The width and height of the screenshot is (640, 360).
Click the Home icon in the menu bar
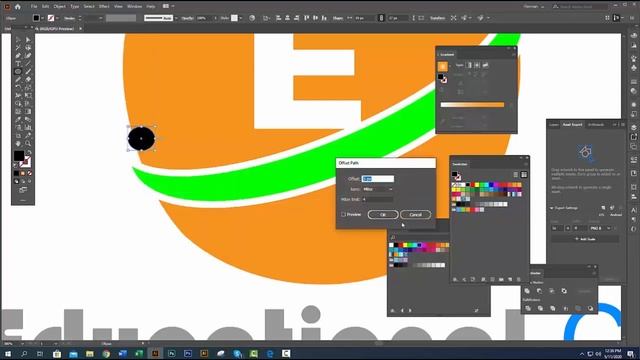pyautogui.click(x=18, y=7)
